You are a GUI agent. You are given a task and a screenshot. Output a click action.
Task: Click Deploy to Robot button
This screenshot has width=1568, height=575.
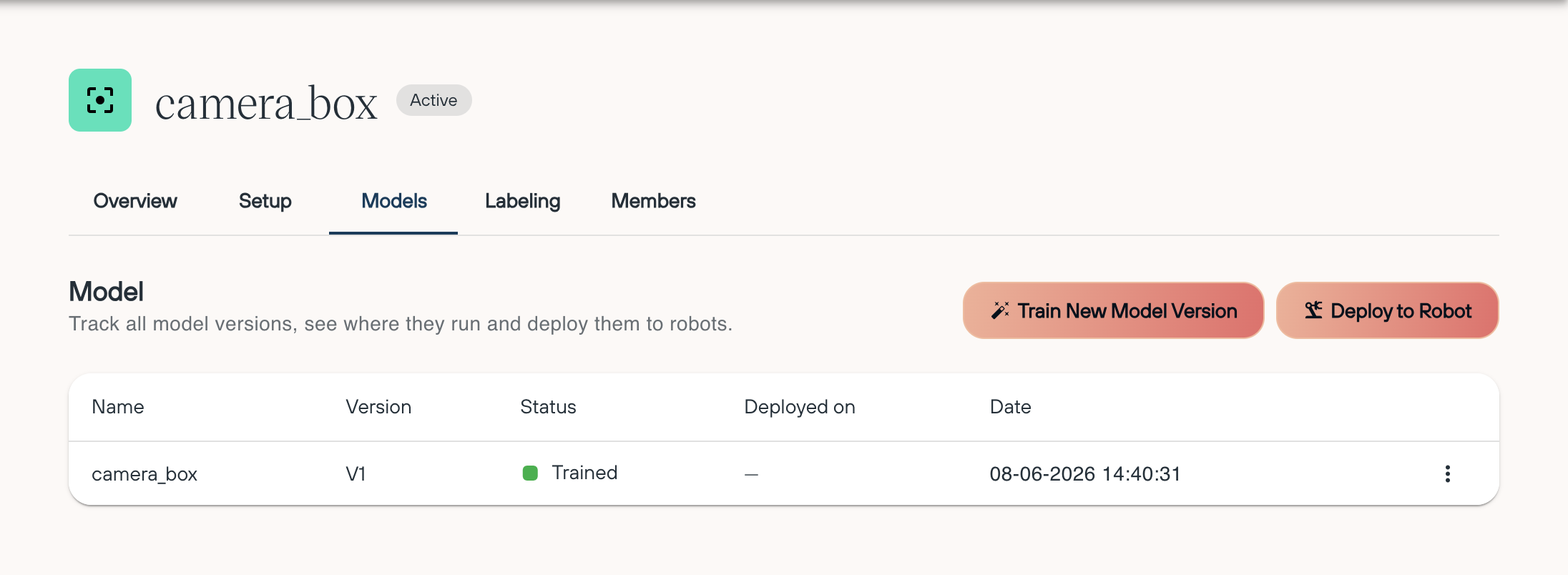[1387, 310]
